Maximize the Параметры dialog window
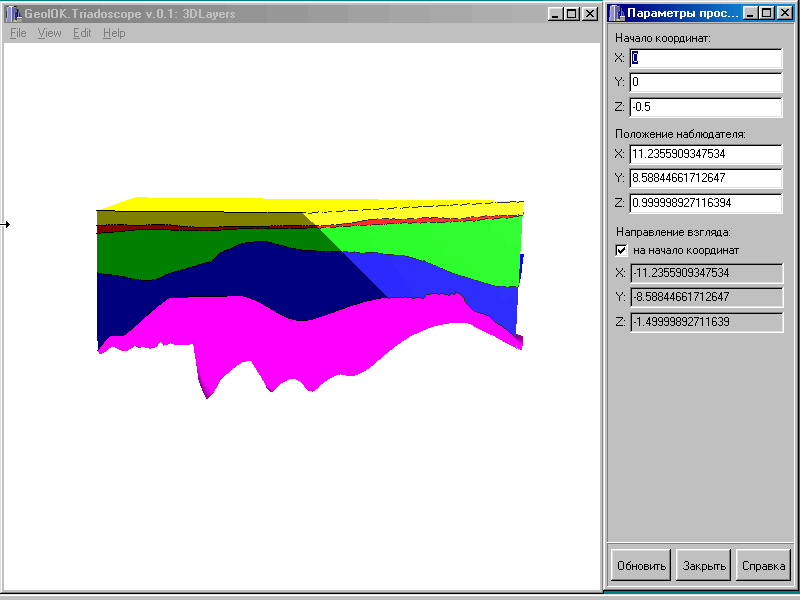Viewport: 800px width, 600px height. tap(767, 14)
